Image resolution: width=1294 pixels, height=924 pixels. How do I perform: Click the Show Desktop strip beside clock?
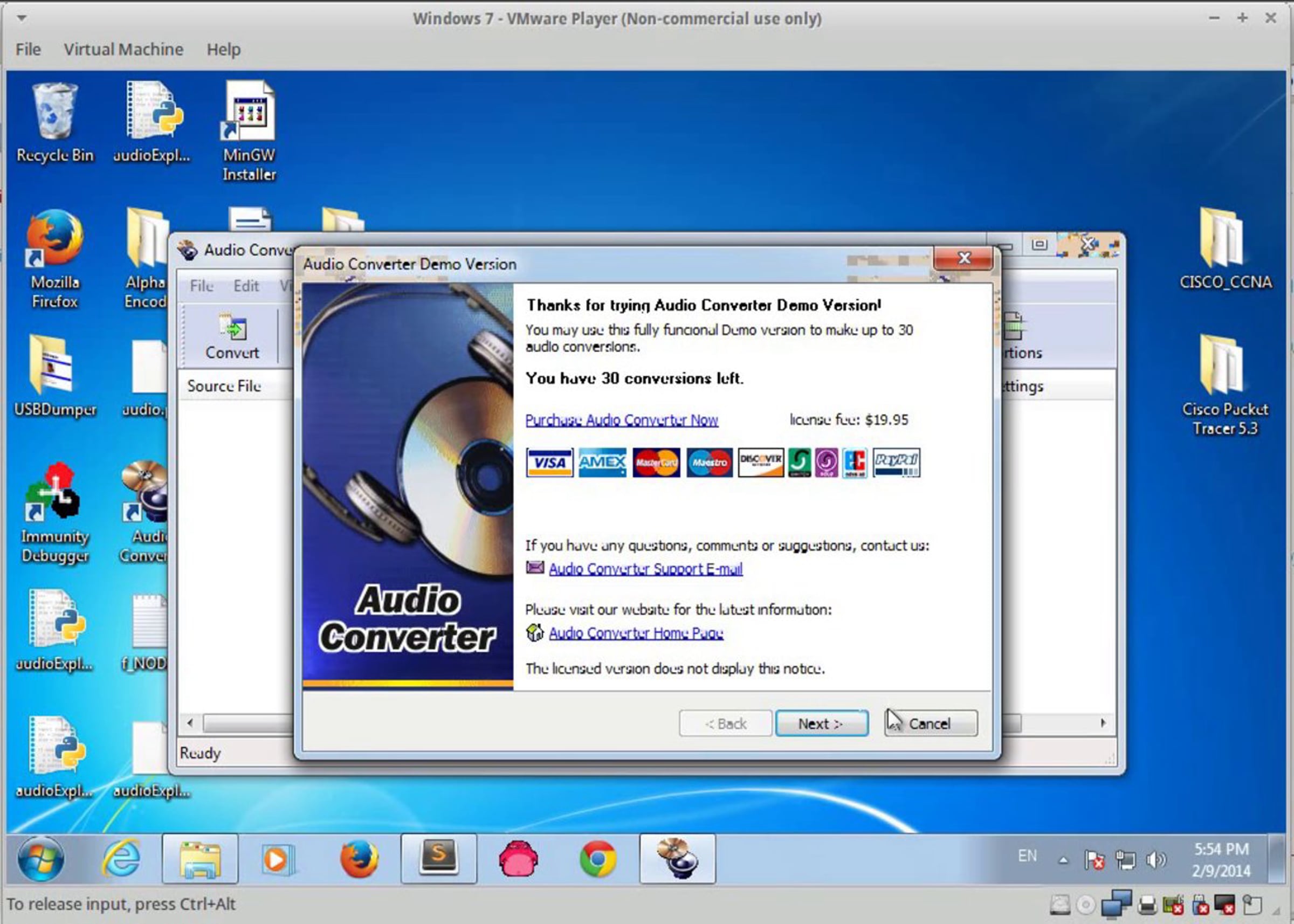pos(1277,859)
